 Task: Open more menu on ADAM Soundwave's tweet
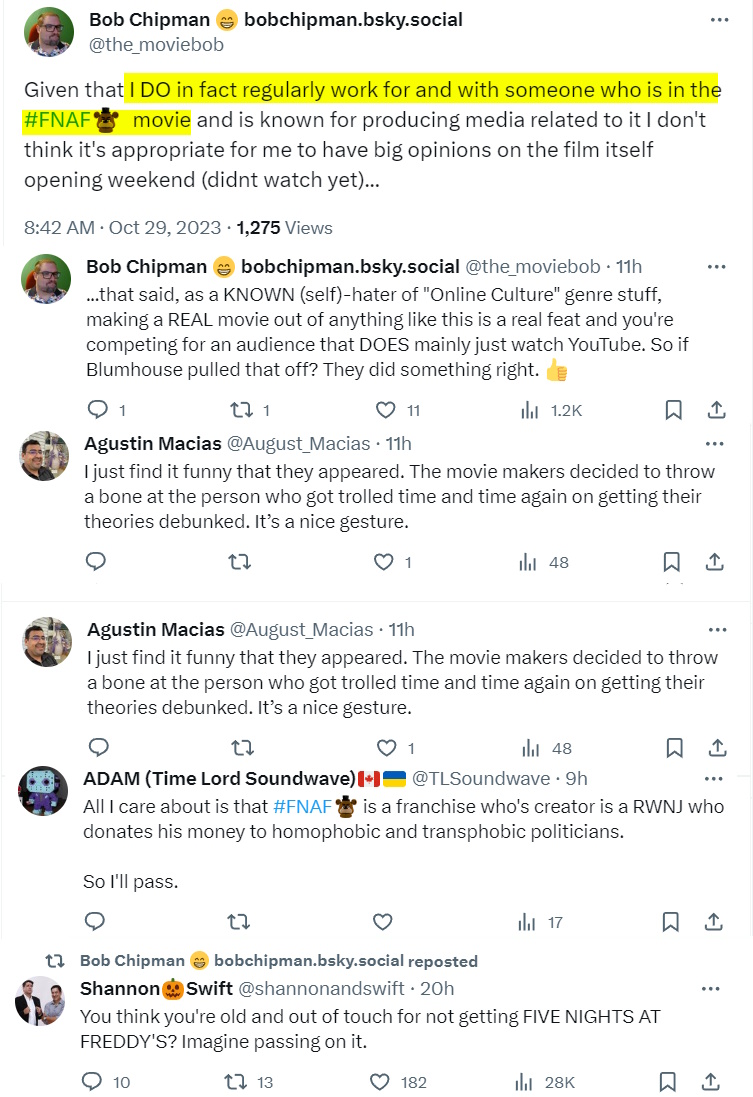714,778
